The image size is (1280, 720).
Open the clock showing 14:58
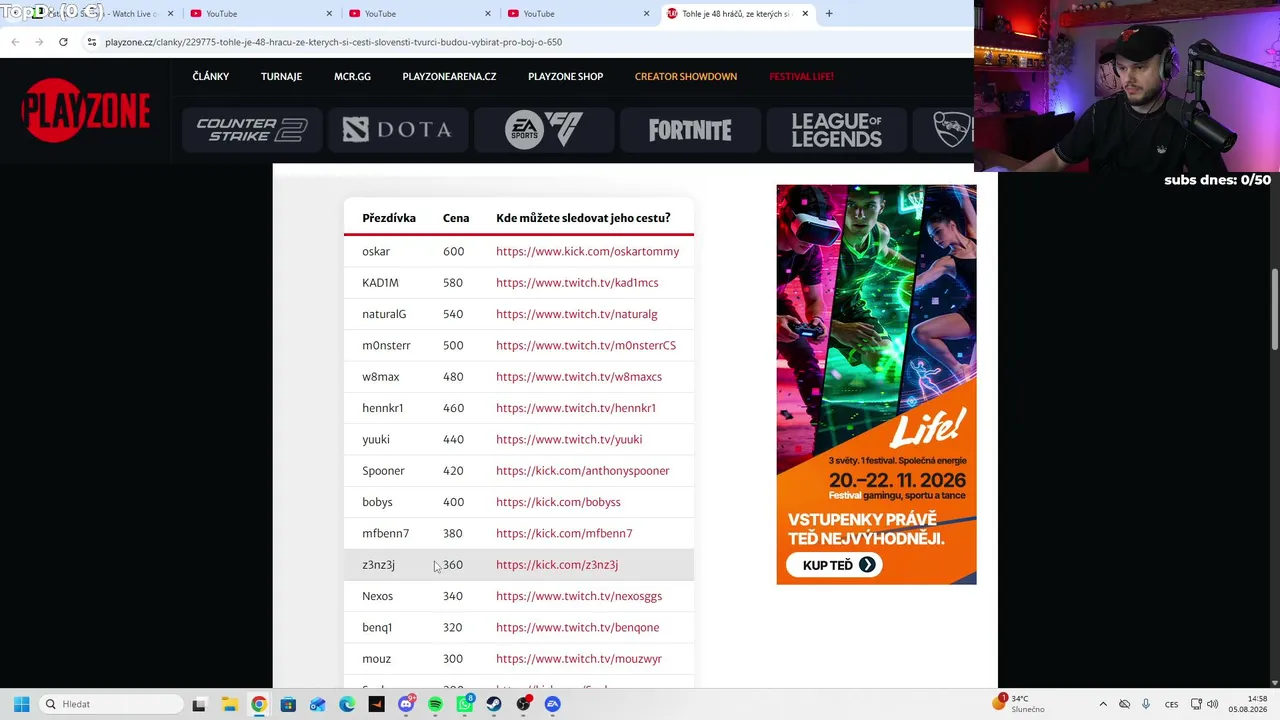[1249, 704]
